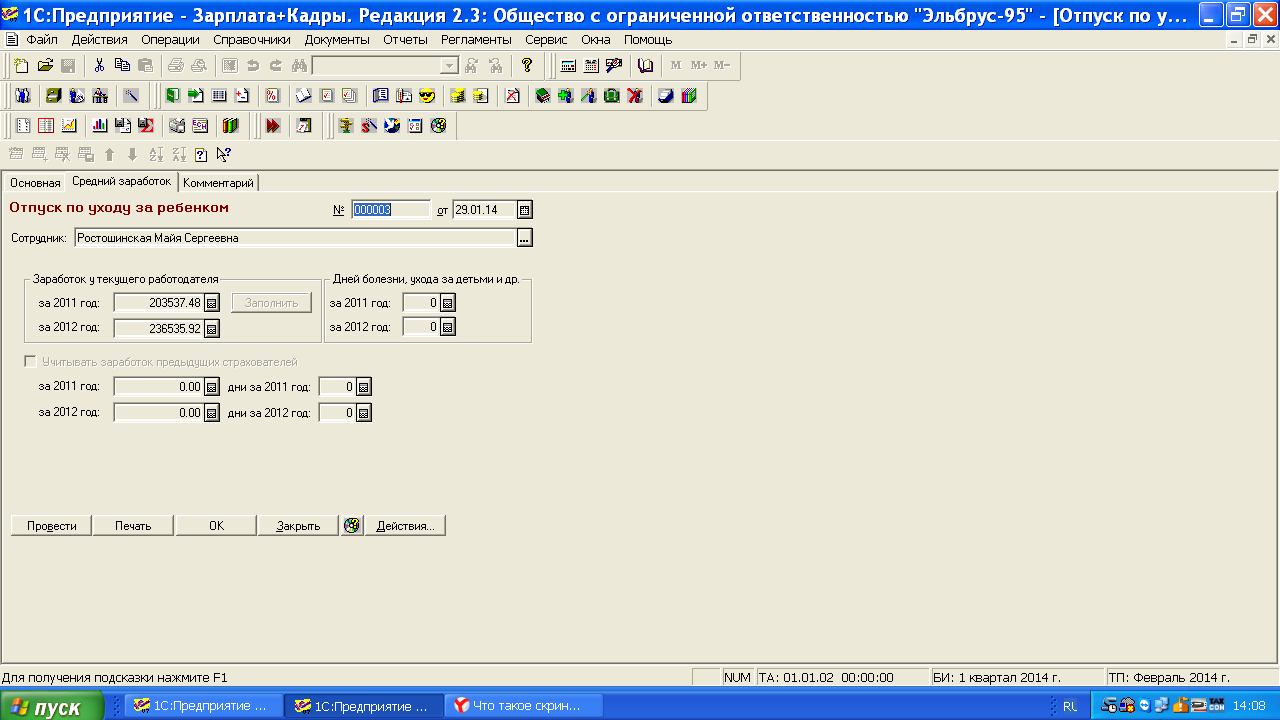This screenshot has width=1280, height=720.
Task: Click the binoculars Find icon in toolbar
Action: 299,66
